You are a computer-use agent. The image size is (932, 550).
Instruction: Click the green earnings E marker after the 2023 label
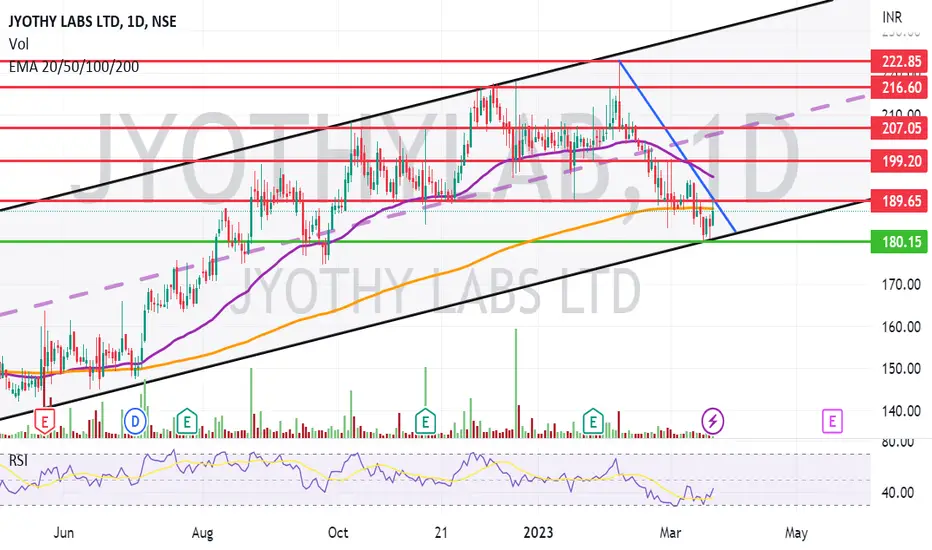[593, 422]
